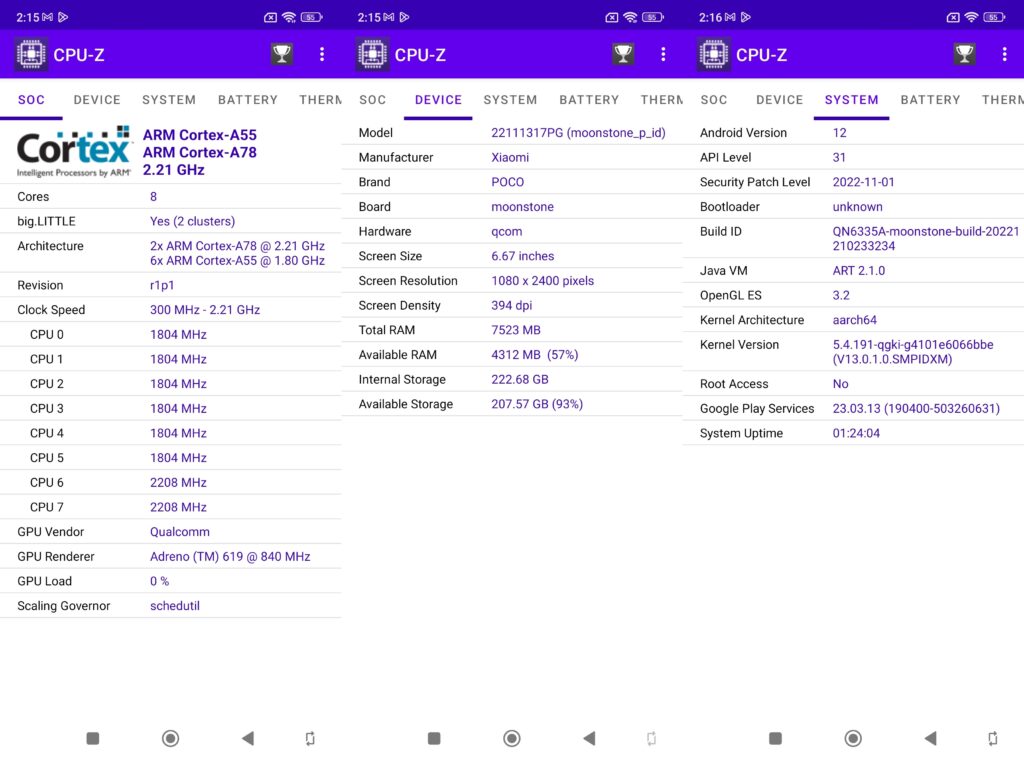
Task: Tap the 'Yes (2 clusters)' big.LITTLE value
Action: coord(193,221)
